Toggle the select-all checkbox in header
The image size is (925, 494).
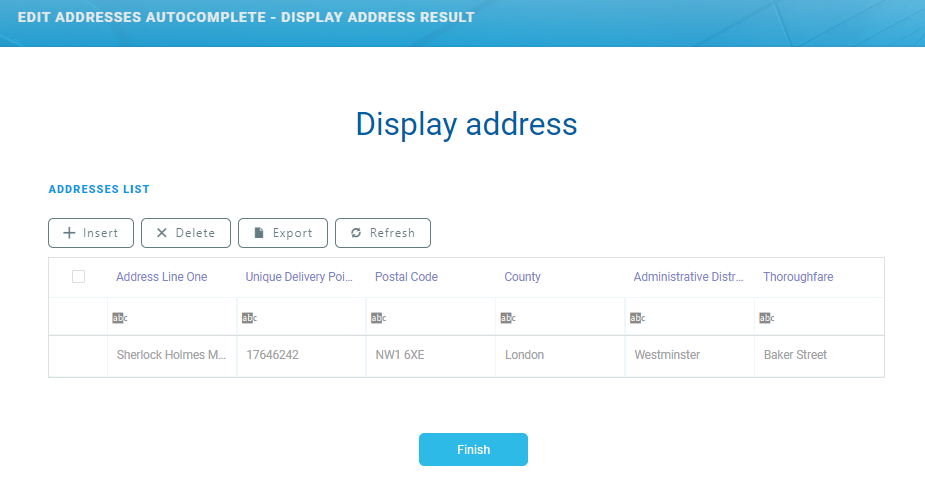pos(78,277)
